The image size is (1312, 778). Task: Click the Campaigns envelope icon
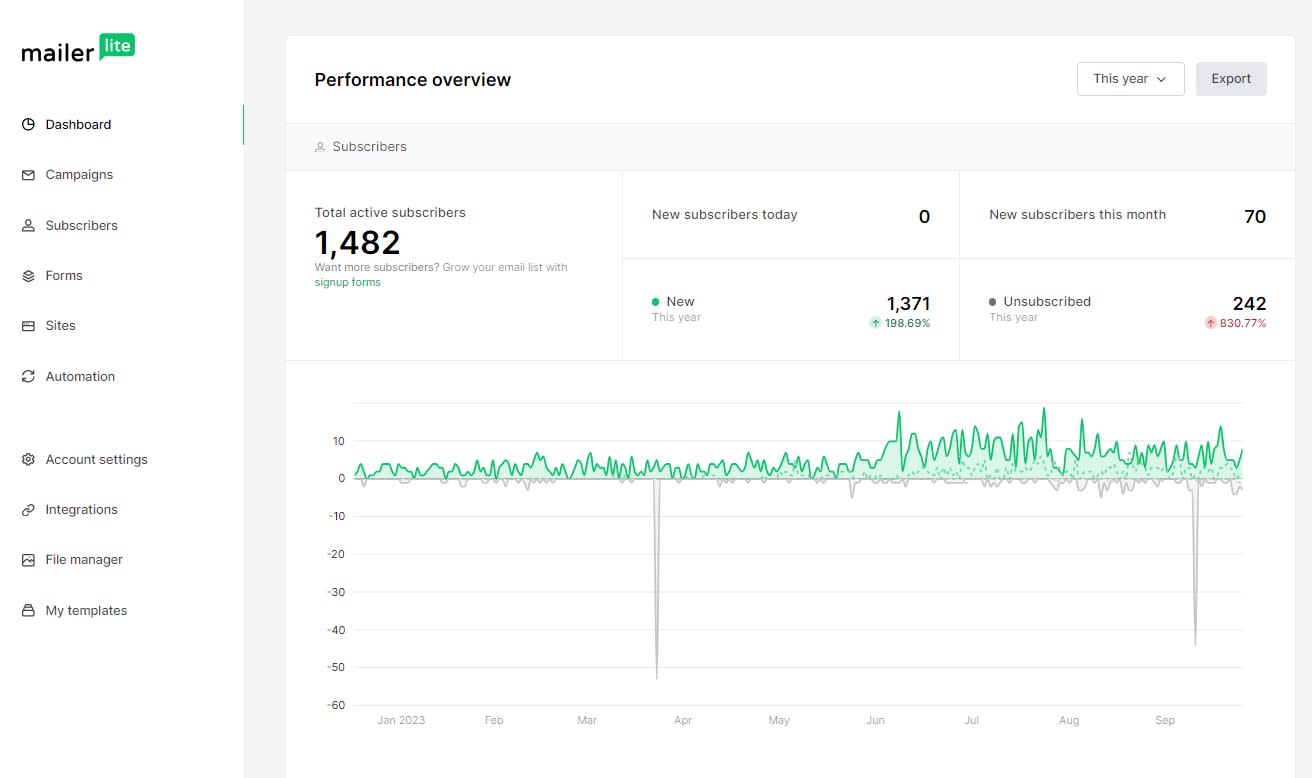pyautogui.click(x=28, y=175)
